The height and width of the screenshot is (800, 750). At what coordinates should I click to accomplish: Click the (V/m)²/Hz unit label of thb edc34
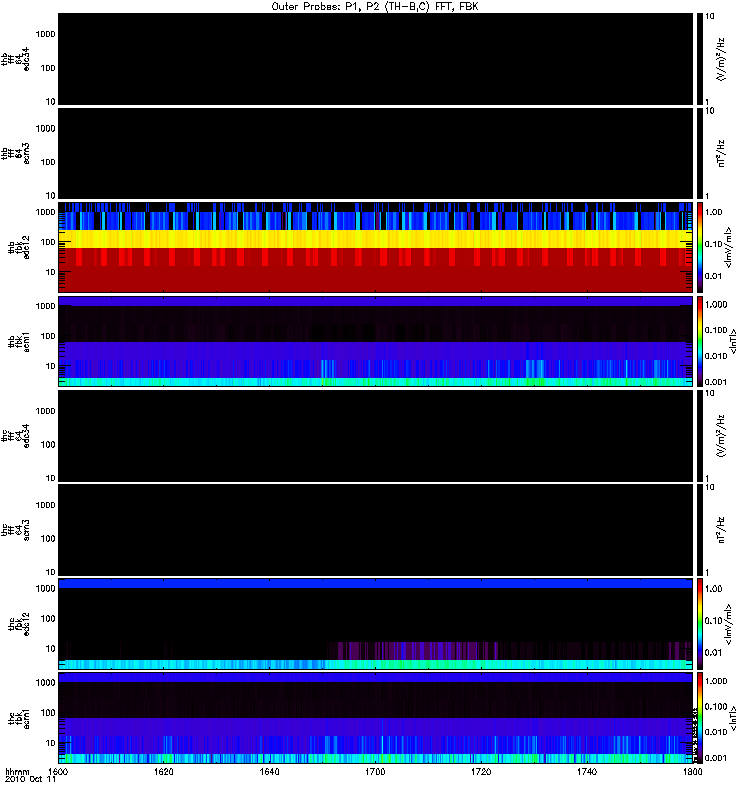click(x=721, y=59)
